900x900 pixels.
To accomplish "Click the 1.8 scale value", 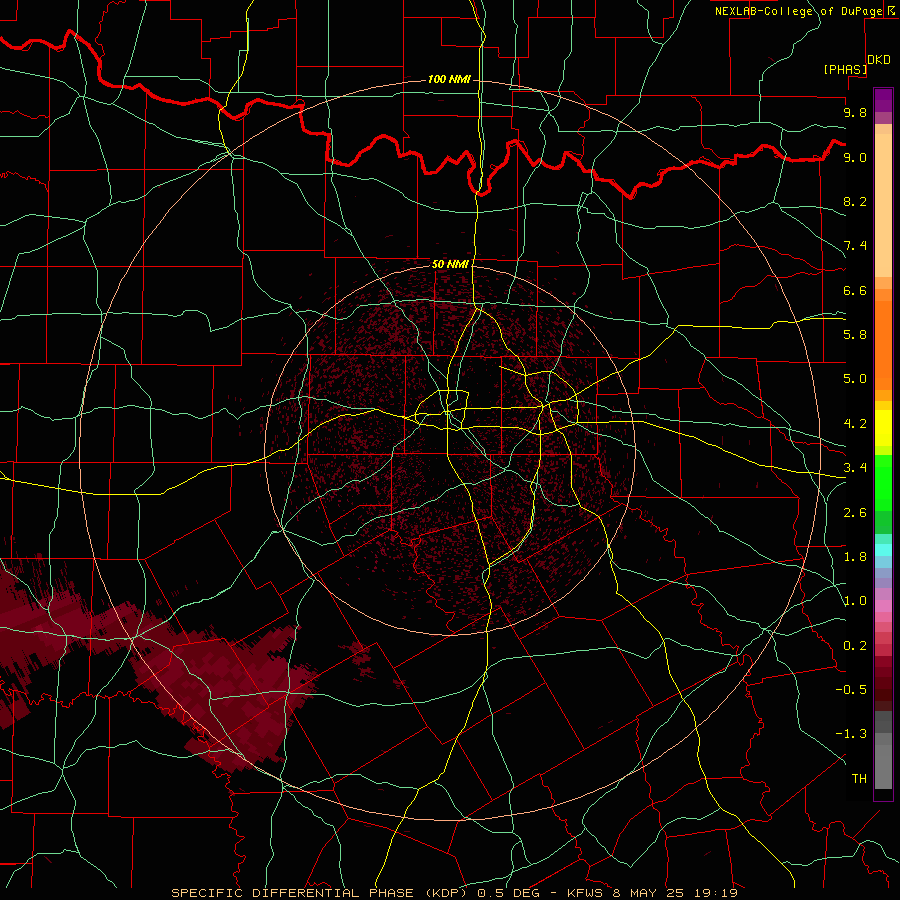I will (x=855, y=557).
